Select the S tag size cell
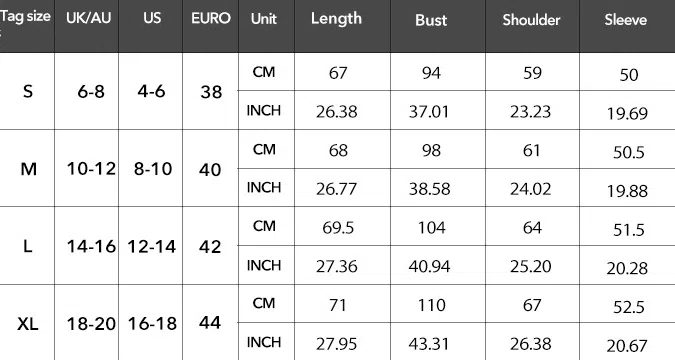Image resolution: width=675 pixels, height=360 pixels. tap(28, 91)
